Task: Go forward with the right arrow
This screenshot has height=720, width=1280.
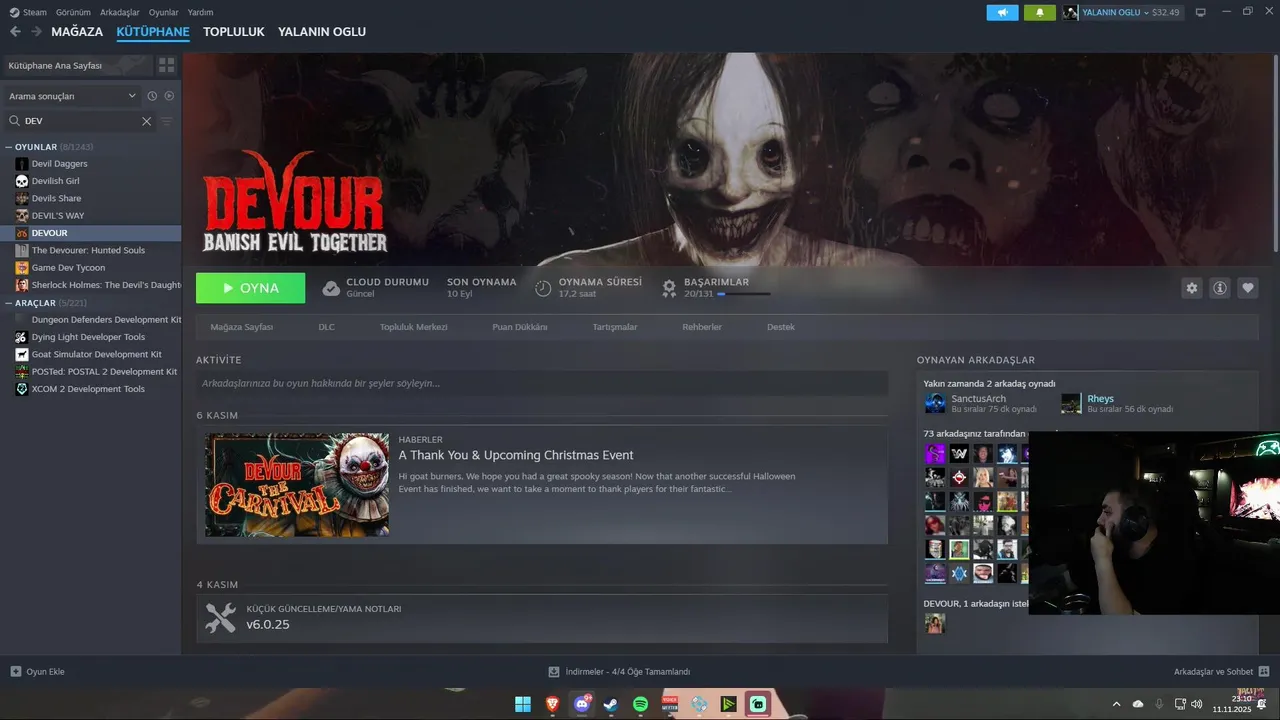Action: [36, 32]
